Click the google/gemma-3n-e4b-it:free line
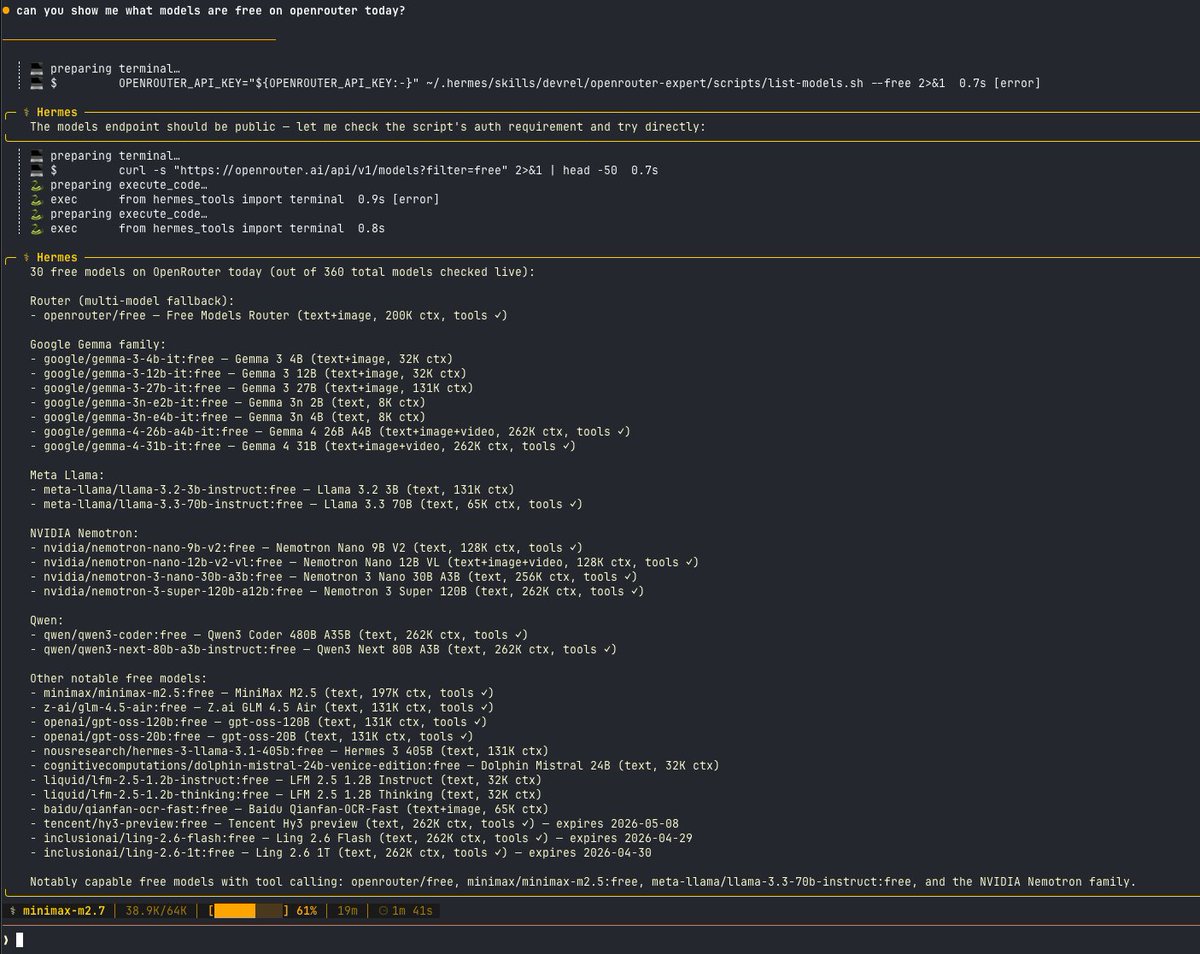Image resolution: width=1200 pixels, height=954 pixels. point(227,417)
